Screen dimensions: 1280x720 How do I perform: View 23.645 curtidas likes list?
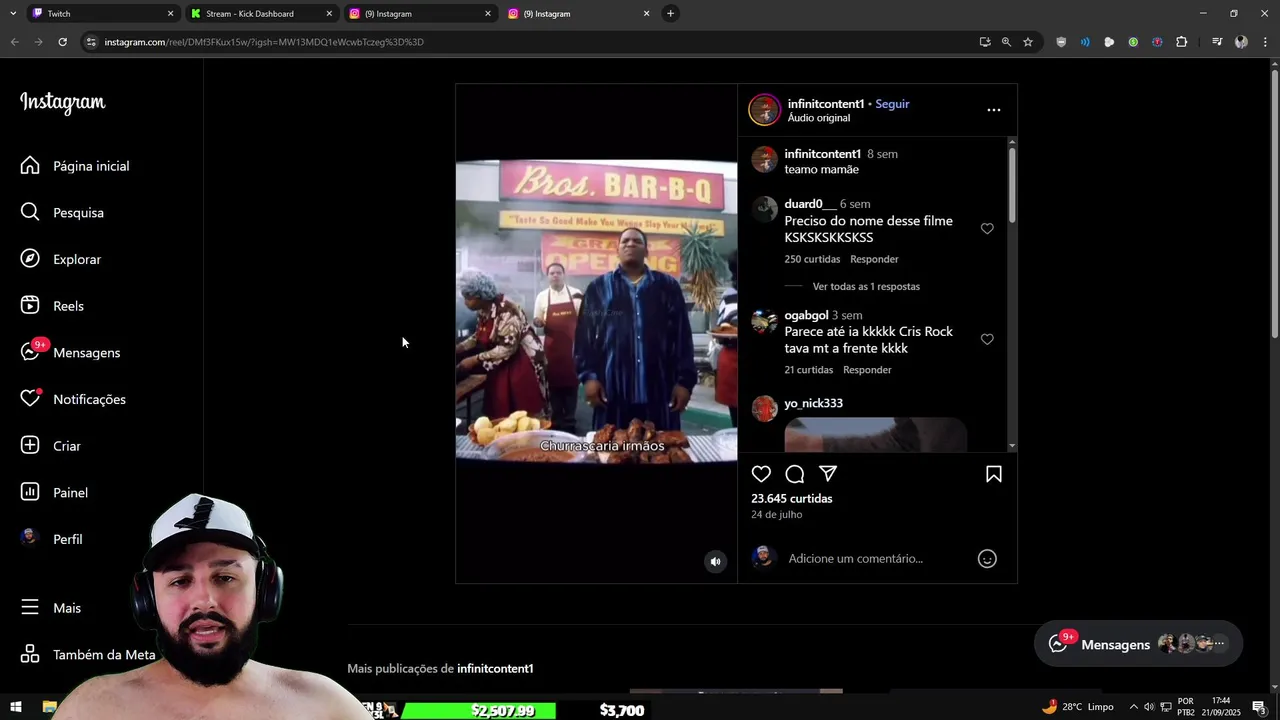[x=791, y=498]
